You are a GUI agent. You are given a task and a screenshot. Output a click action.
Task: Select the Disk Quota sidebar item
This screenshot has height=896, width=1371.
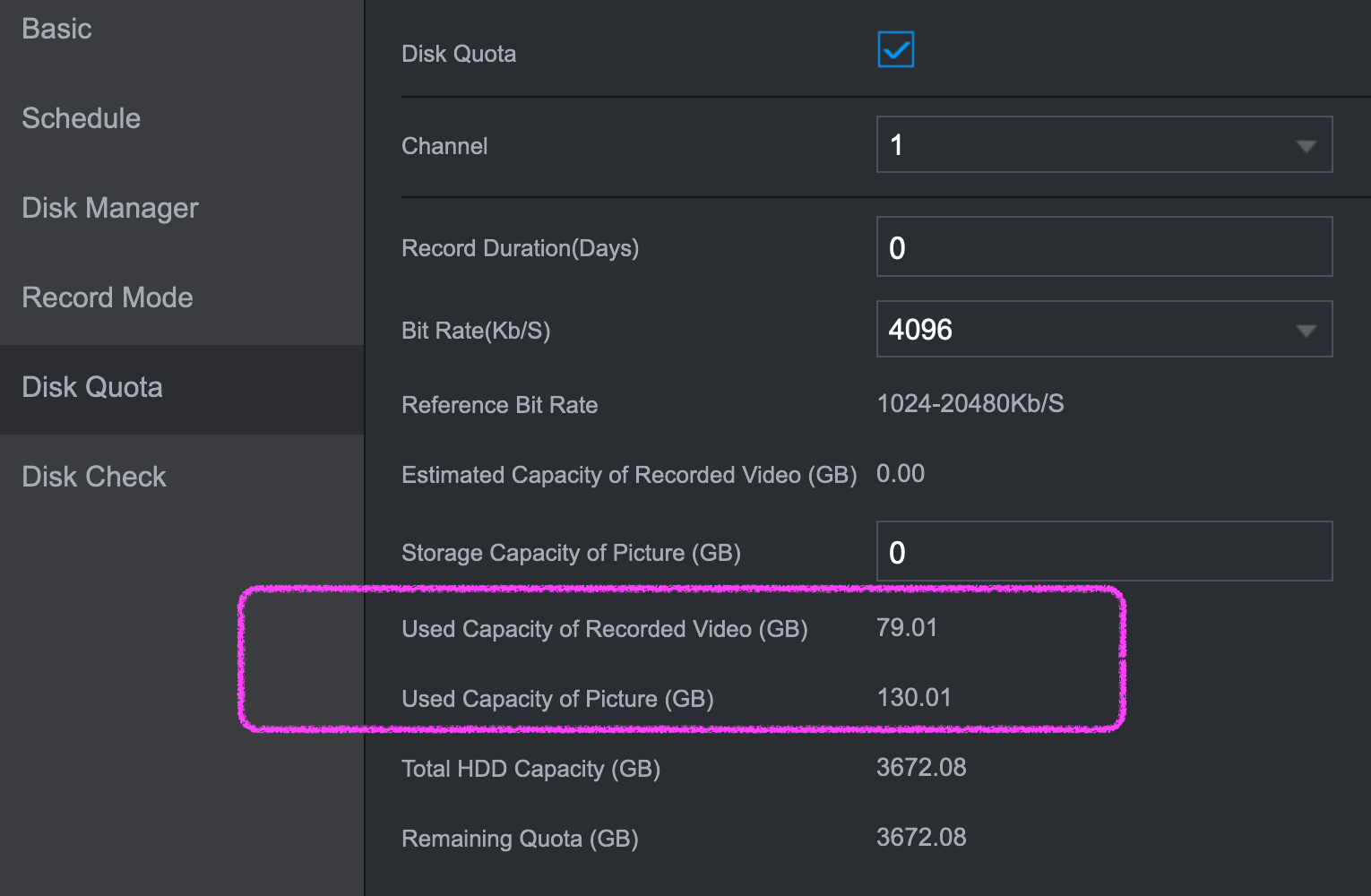(92, 387)
